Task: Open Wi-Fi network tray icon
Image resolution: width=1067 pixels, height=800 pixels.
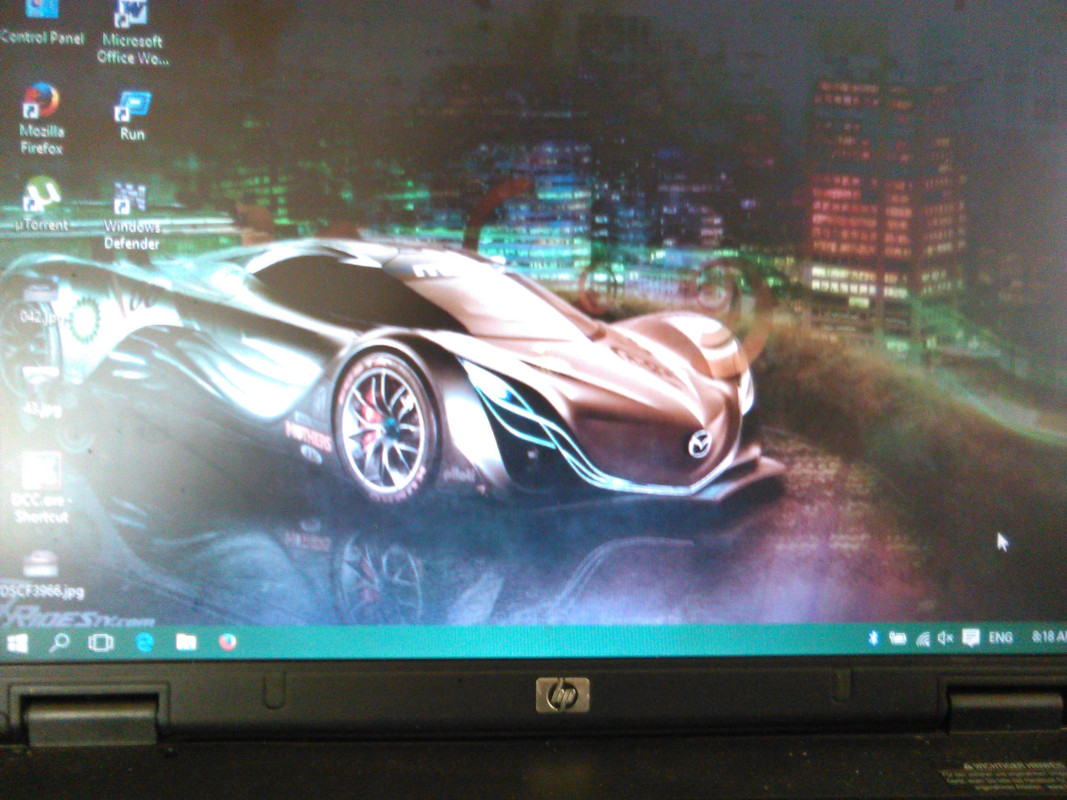Action: (x=923, y=638)
